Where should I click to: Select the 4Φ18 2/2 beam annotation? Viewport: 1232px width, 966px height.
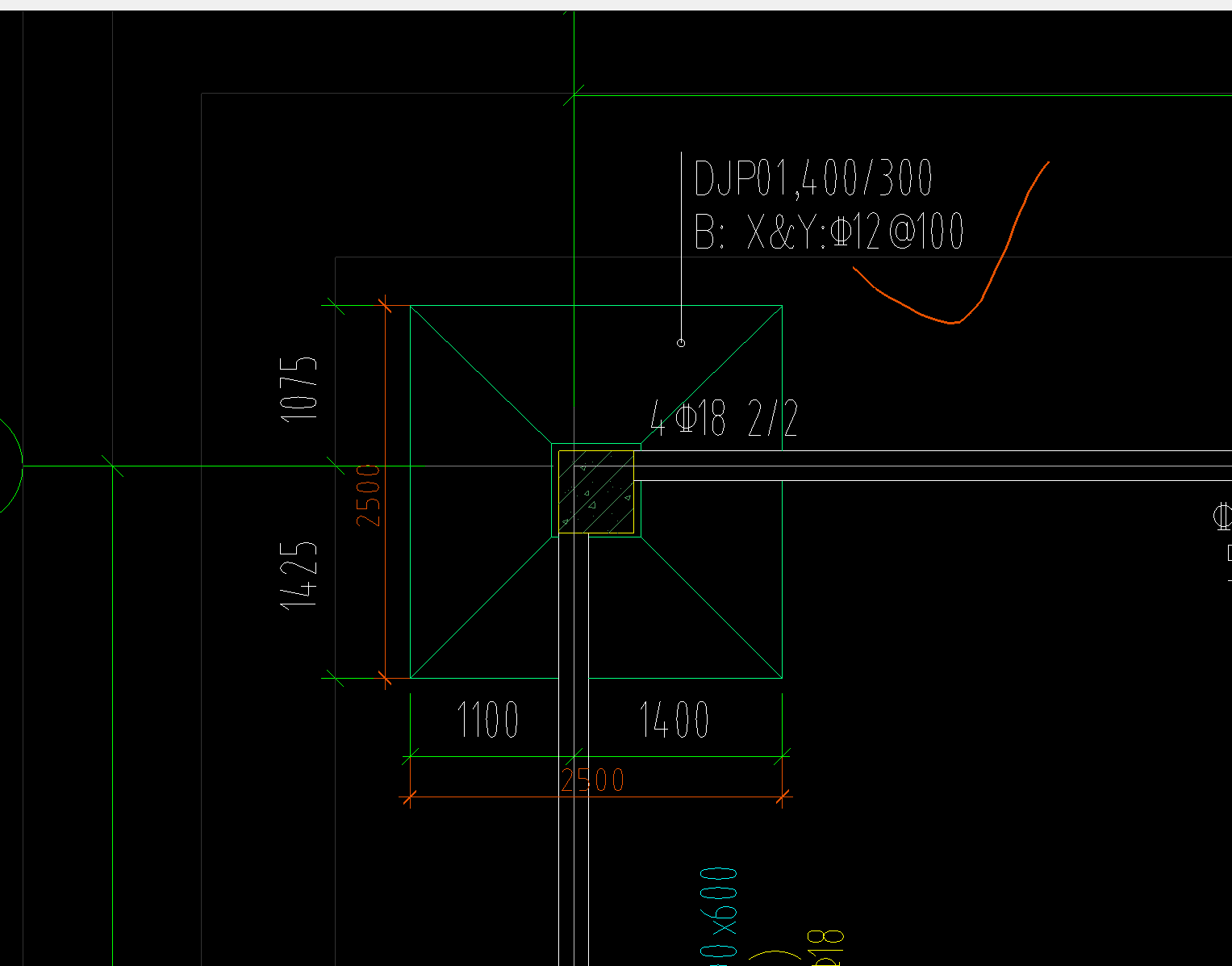coord(725,420)
